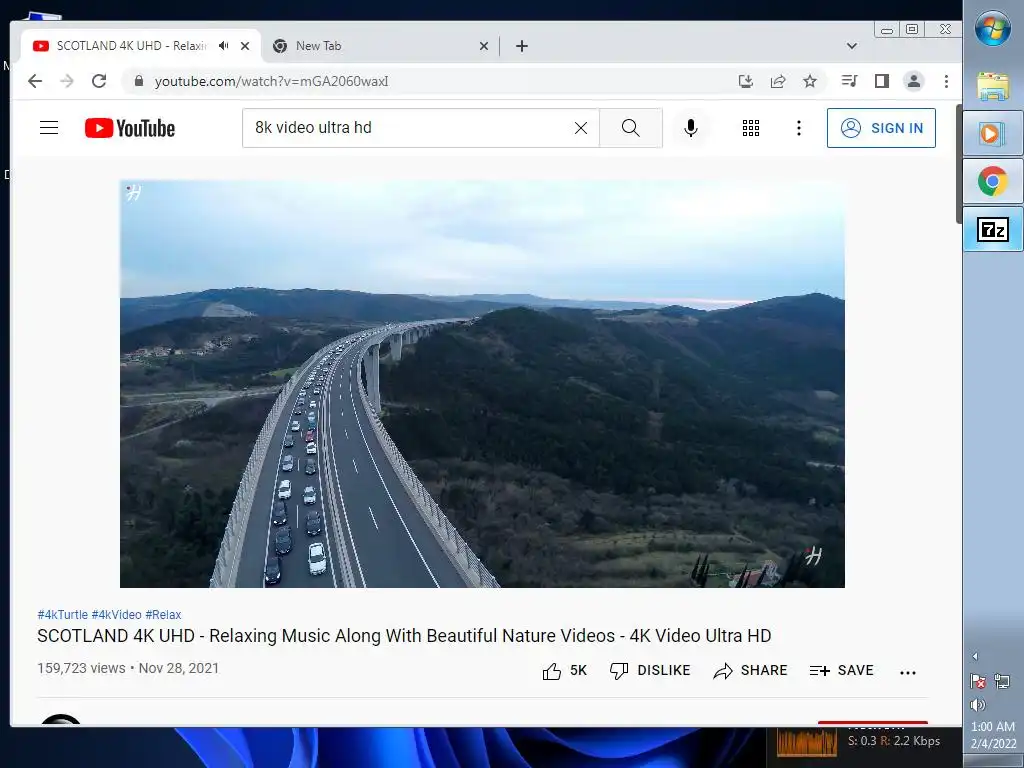Screen dimensions: 1024x768
Task: Open the Chrome profile avatar
Action: tap(914, 81)
